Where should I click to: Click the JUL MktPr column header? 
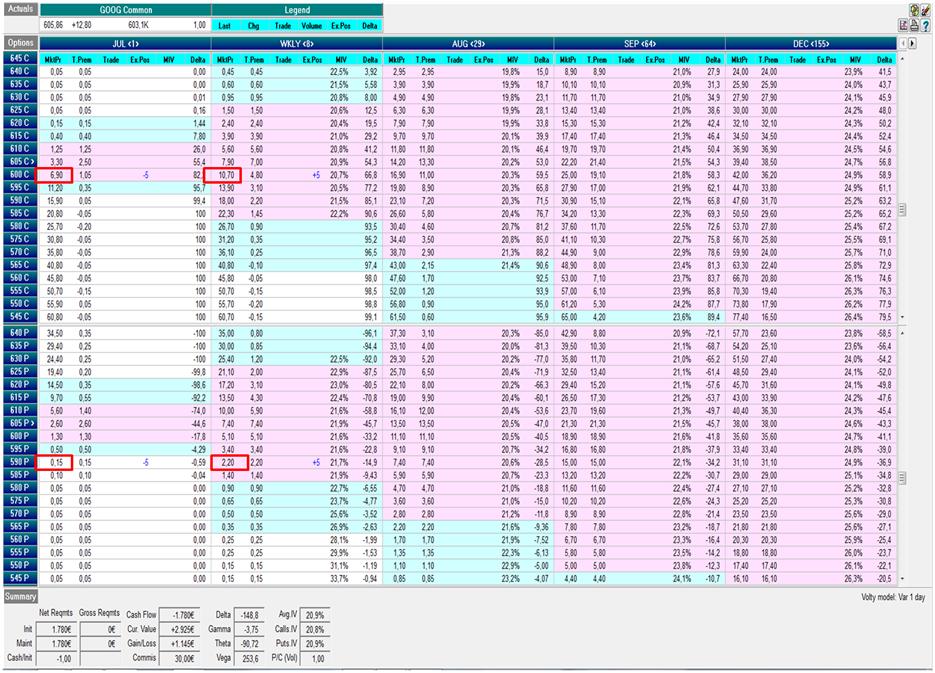tap(54, 60)
